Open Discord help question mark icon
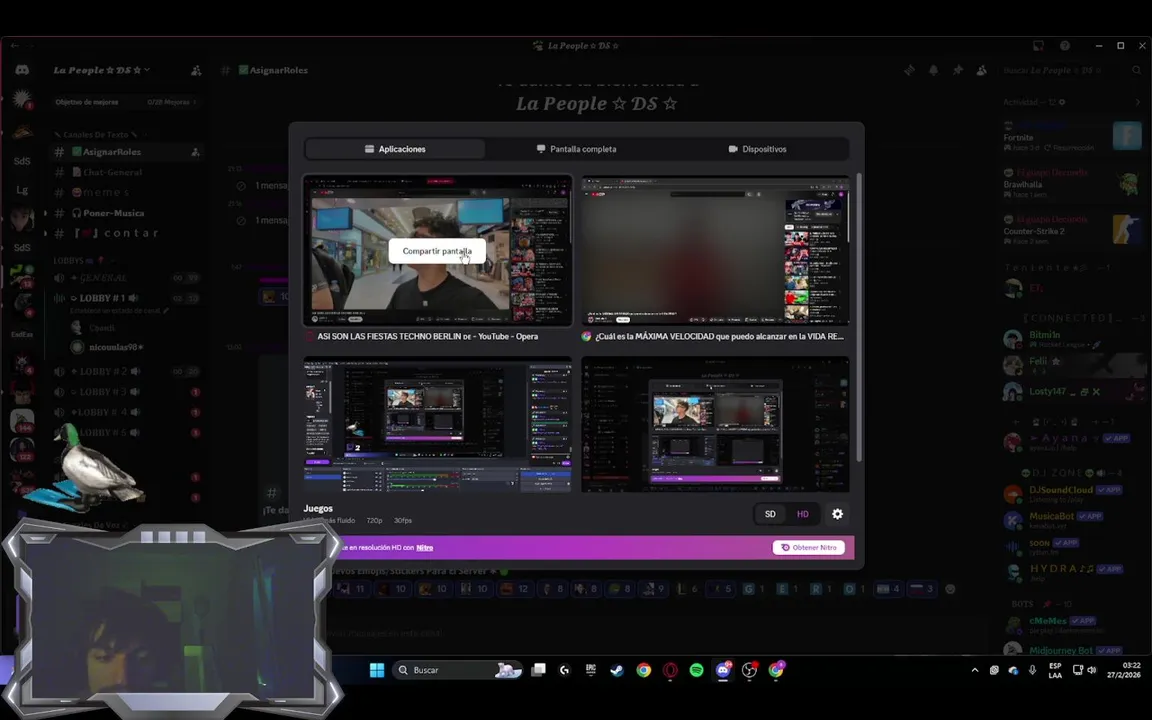This screenshot has width=1152, height=720. (x=1065, y=46)
